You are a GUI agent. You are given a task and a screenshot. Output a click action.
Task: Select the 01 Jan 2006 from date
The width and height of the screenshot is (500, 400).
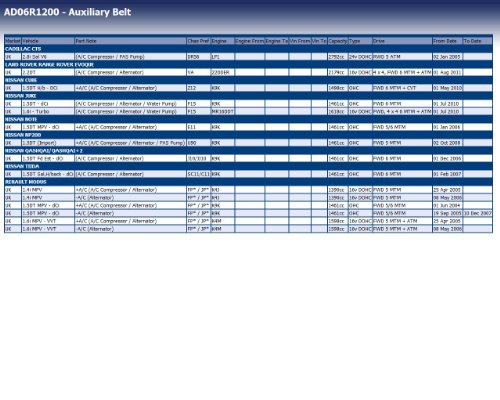coord(447,127)
